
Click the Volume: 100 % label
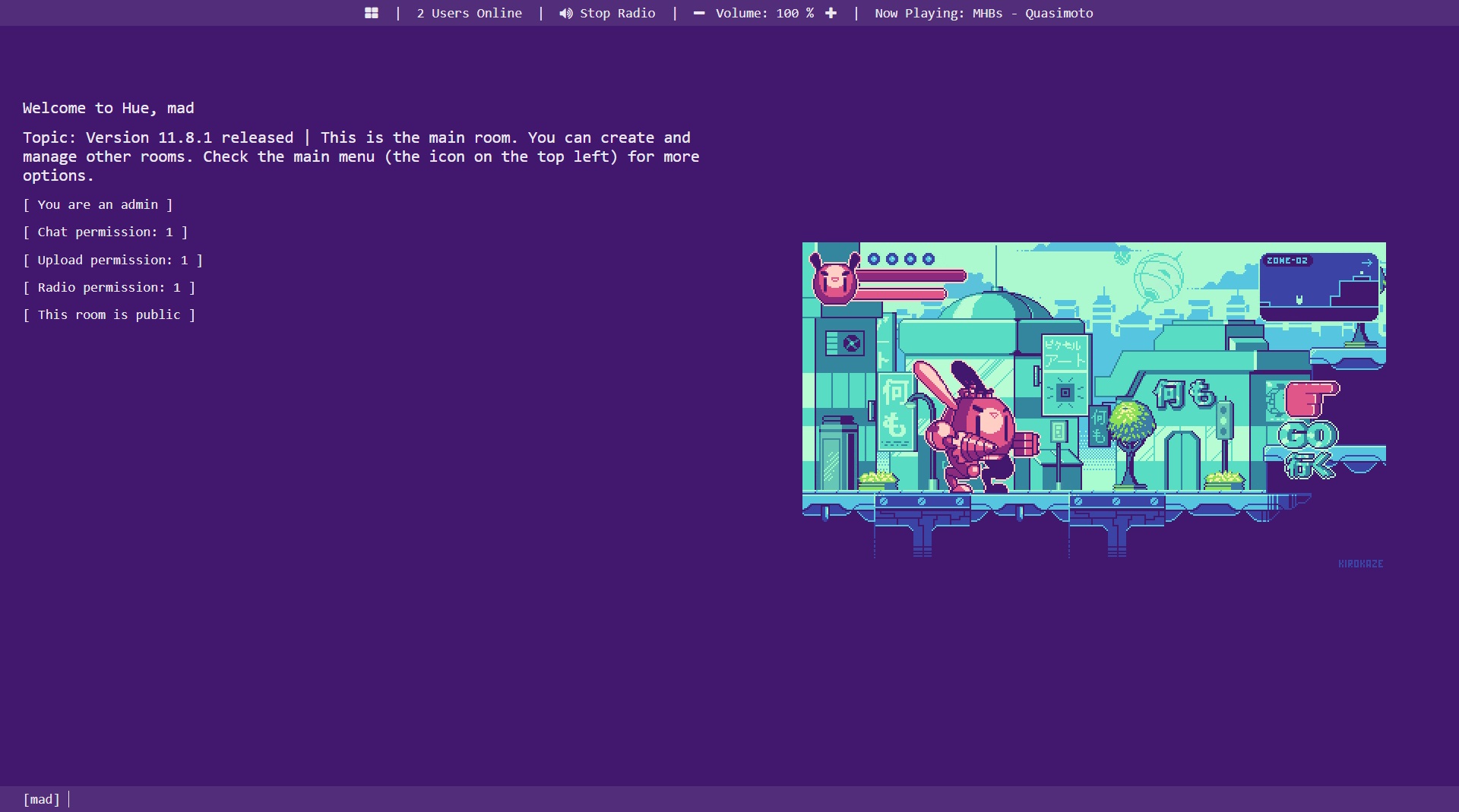click(x=764, y=13)
